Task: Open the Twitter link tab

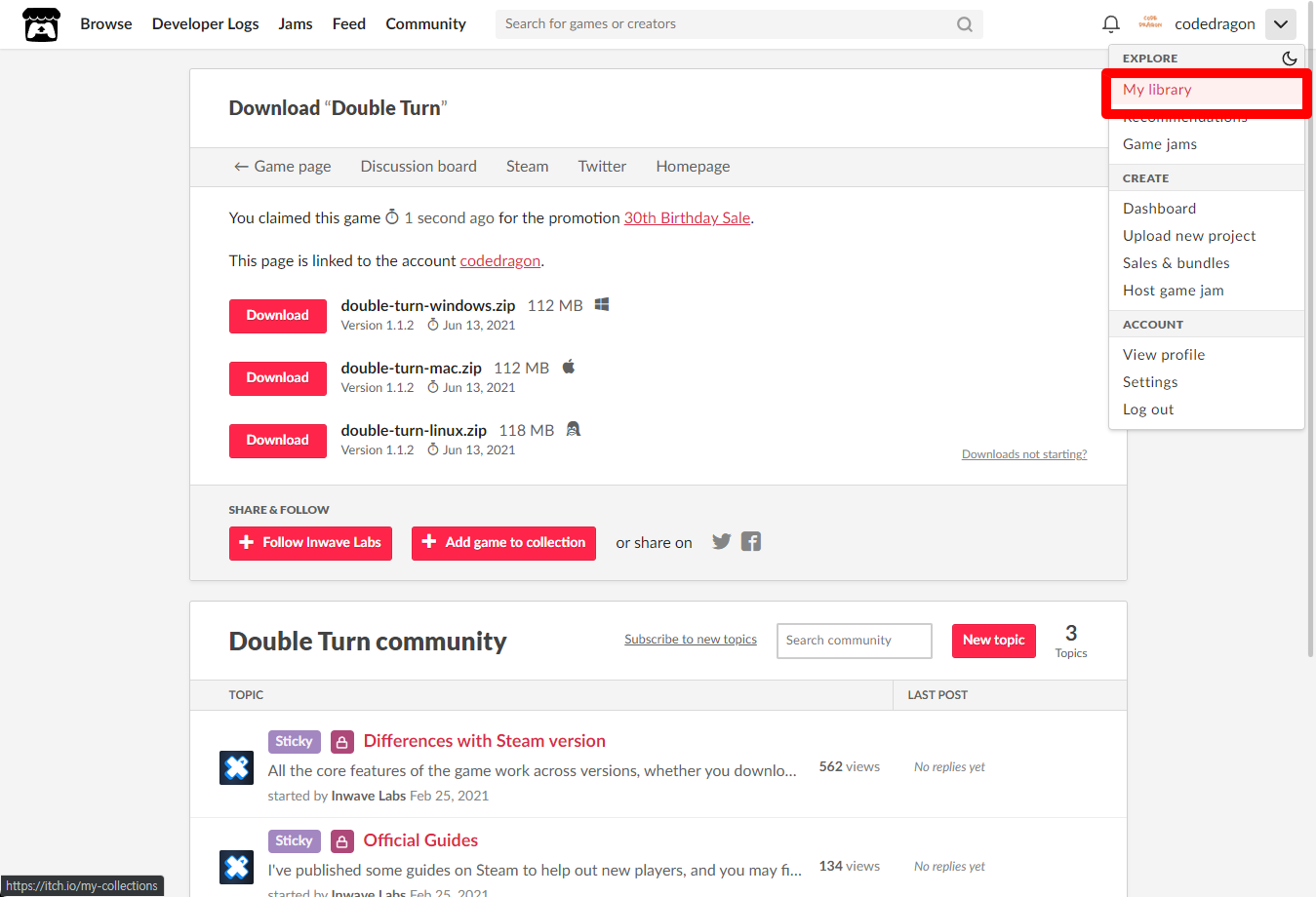Action: click(602, 167)
